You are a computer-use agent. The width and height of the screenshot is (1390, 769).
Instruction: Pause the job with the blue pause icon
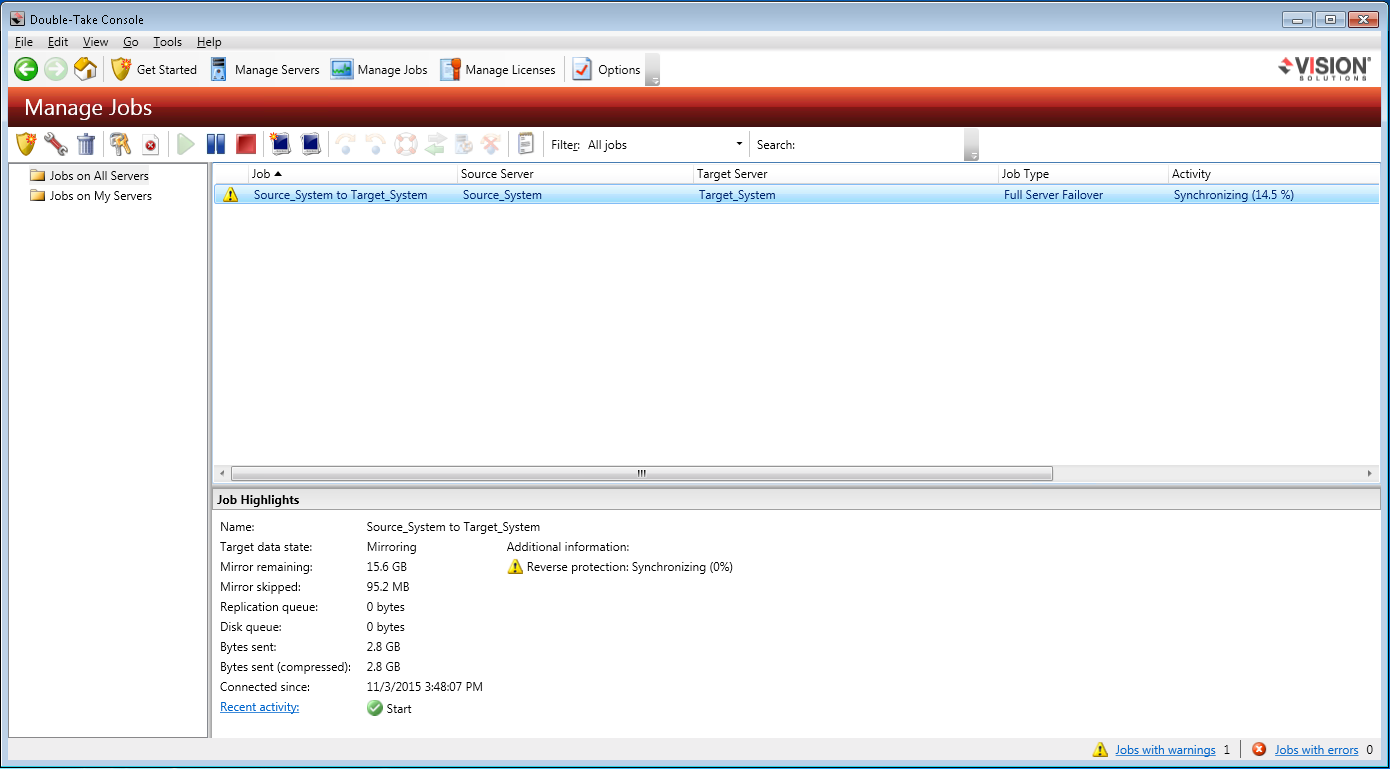[x=215, y=145]
